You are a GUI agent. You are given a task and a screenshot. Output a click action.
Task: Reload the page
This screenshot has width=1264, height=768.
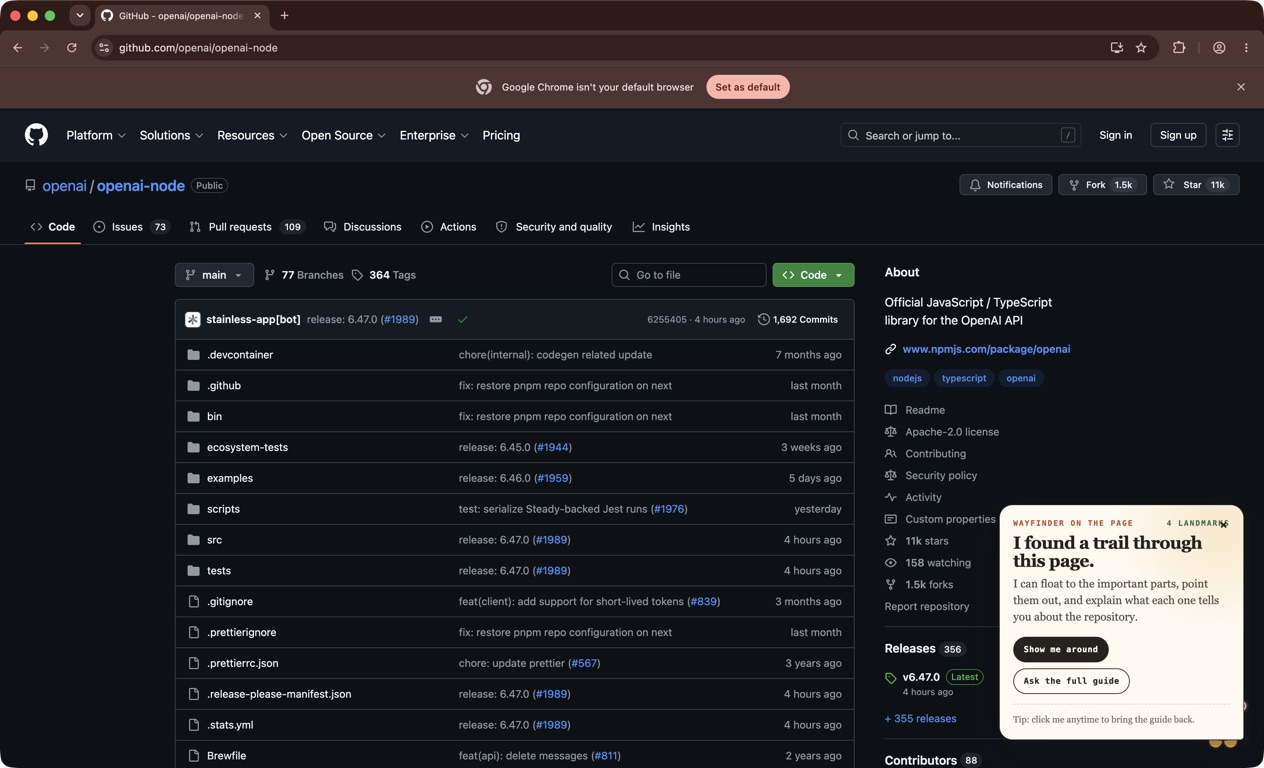(x=72, y=48)
